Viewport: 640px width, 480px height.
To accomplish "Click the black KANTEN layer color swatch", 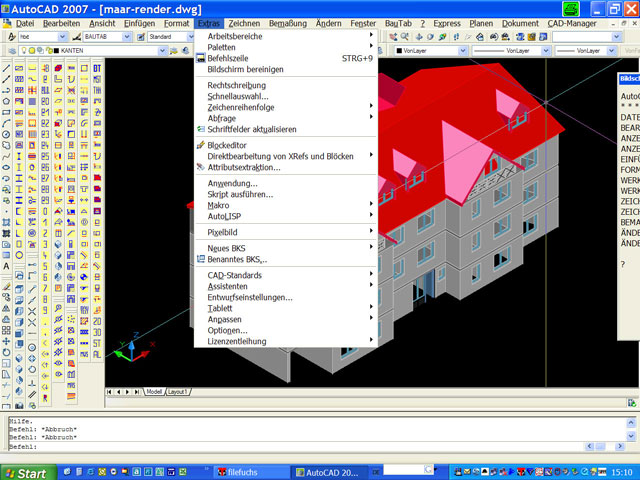I will pyautogui.click(x=56, y=51).
